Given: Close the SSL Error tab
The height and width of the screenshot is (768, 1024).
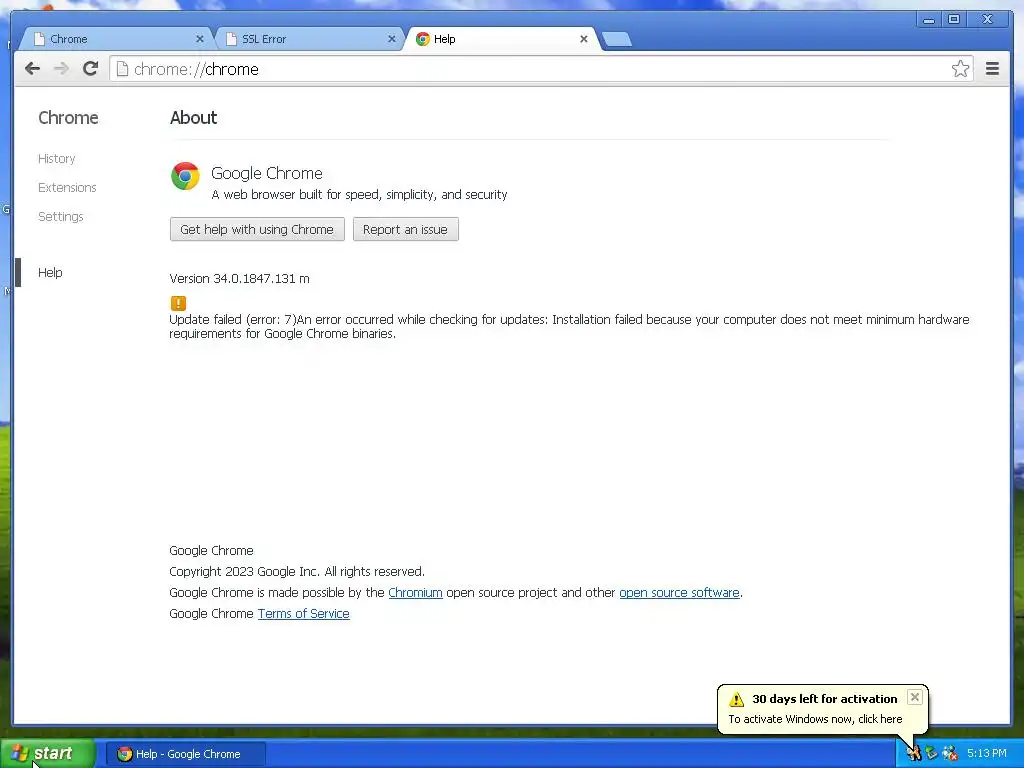Looking at the screenshot, I should click(392, 39).
